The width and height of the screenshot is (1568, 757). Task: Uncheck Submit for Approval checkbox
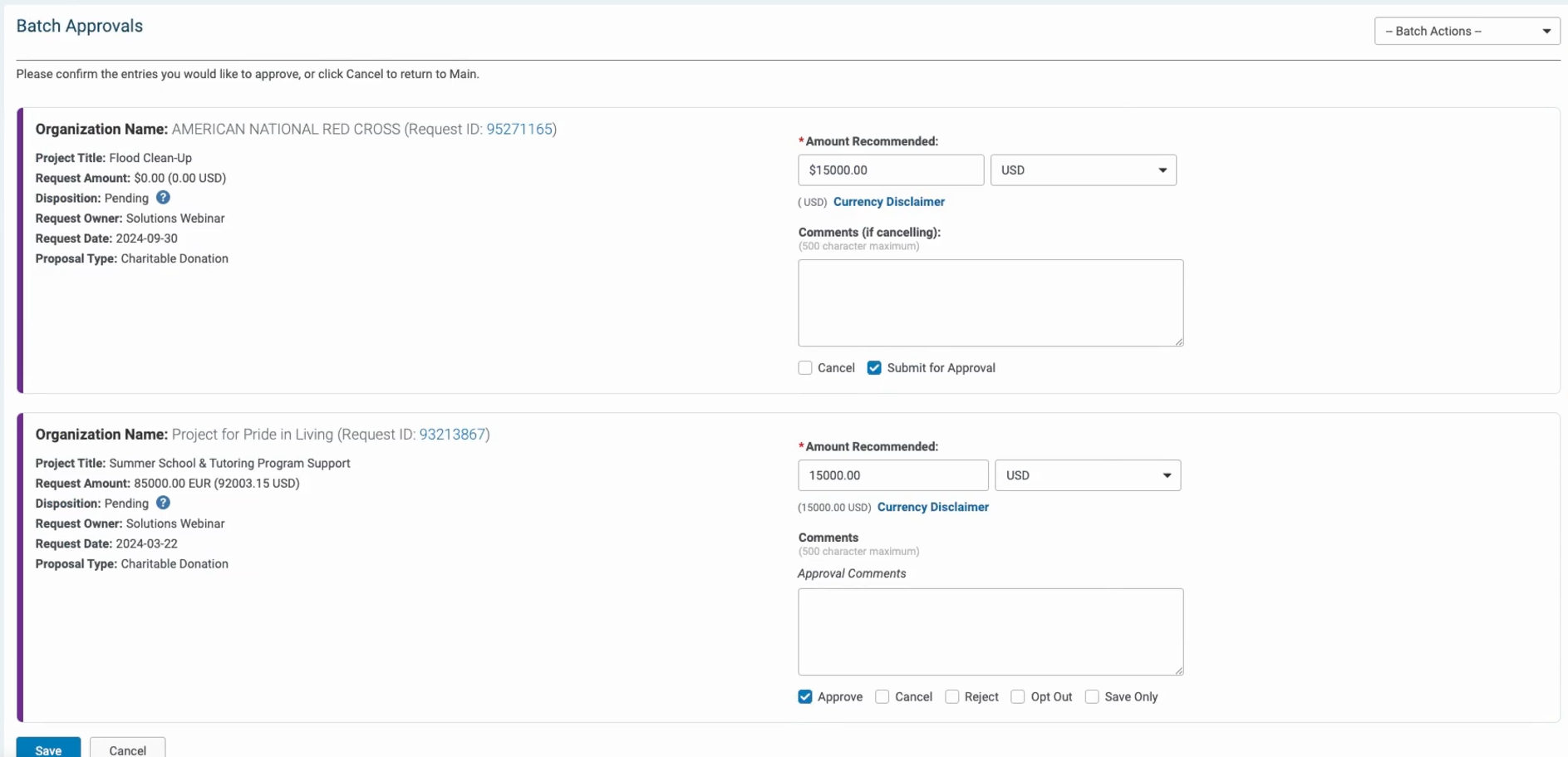tap(874, 368)
